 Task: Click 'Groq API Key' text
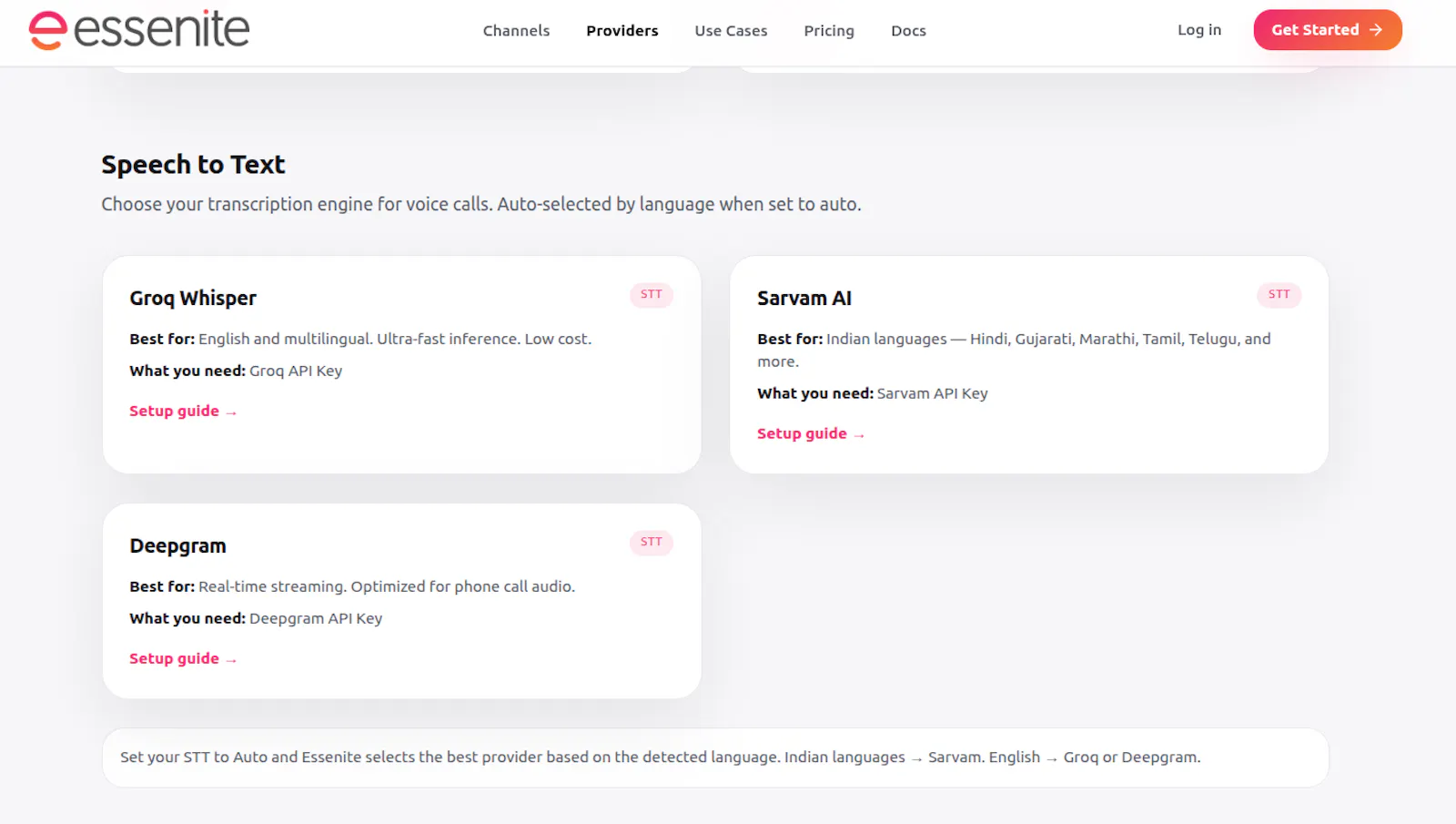point(296,371)
